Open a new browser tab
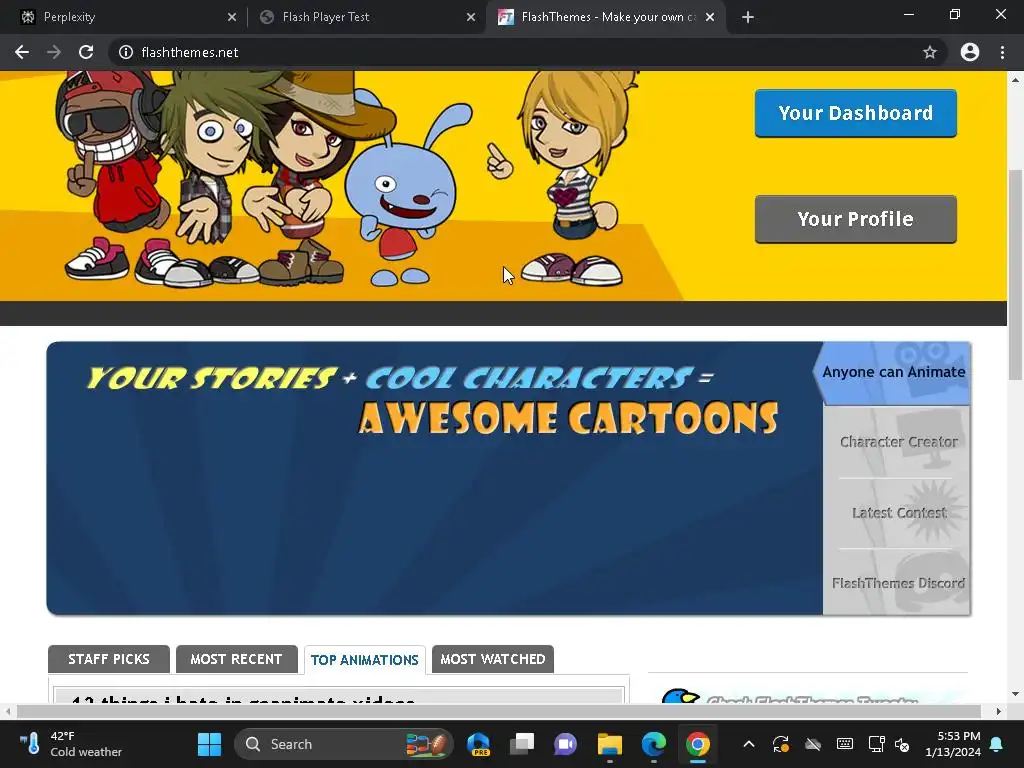1024x768 pixels. 748,17
